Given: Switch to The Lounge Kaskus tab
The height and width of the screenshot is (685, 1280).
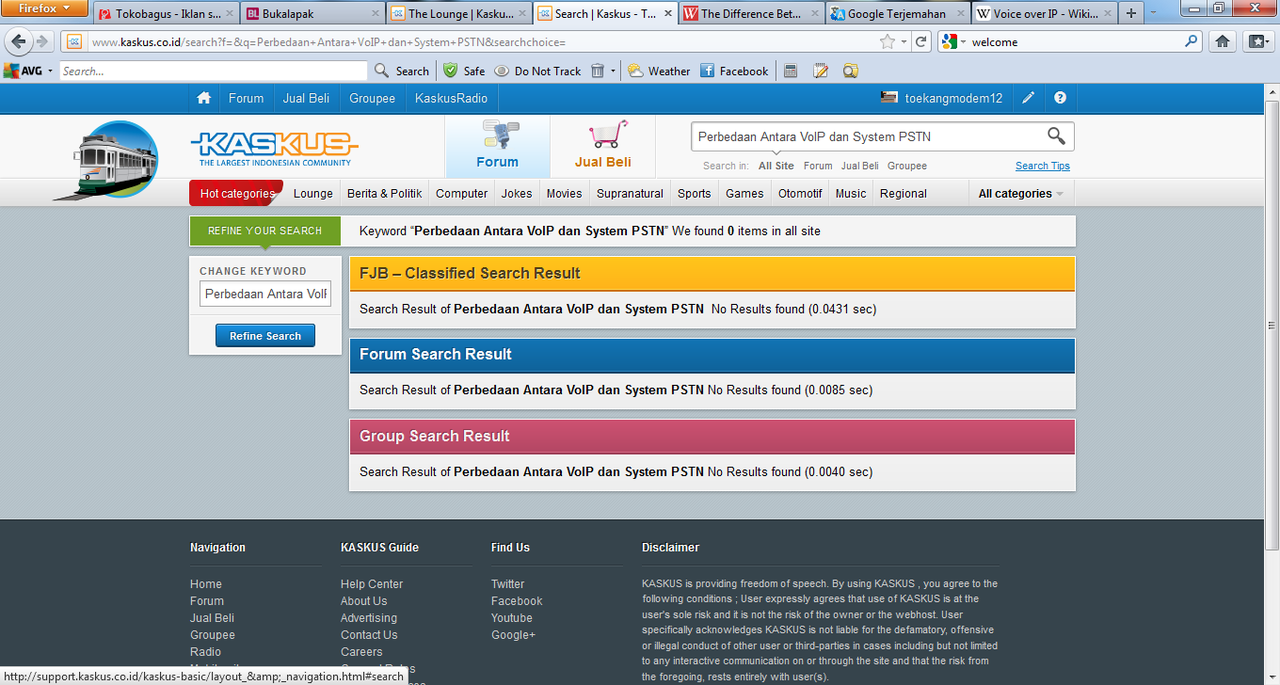Looking at the screenshot, I should pyautogui.click(x=458, y=14).
